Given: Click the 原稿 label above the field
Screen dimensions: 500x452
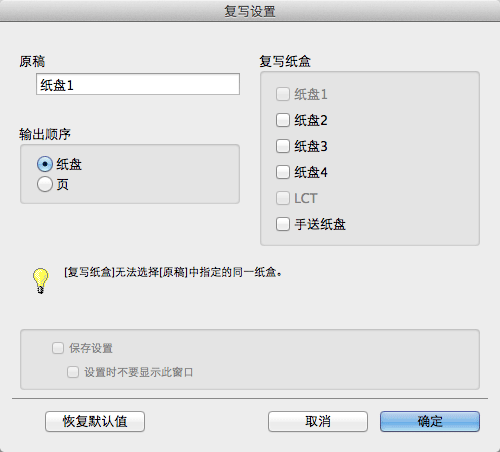Looking at the screenshot, I should 32,61.
